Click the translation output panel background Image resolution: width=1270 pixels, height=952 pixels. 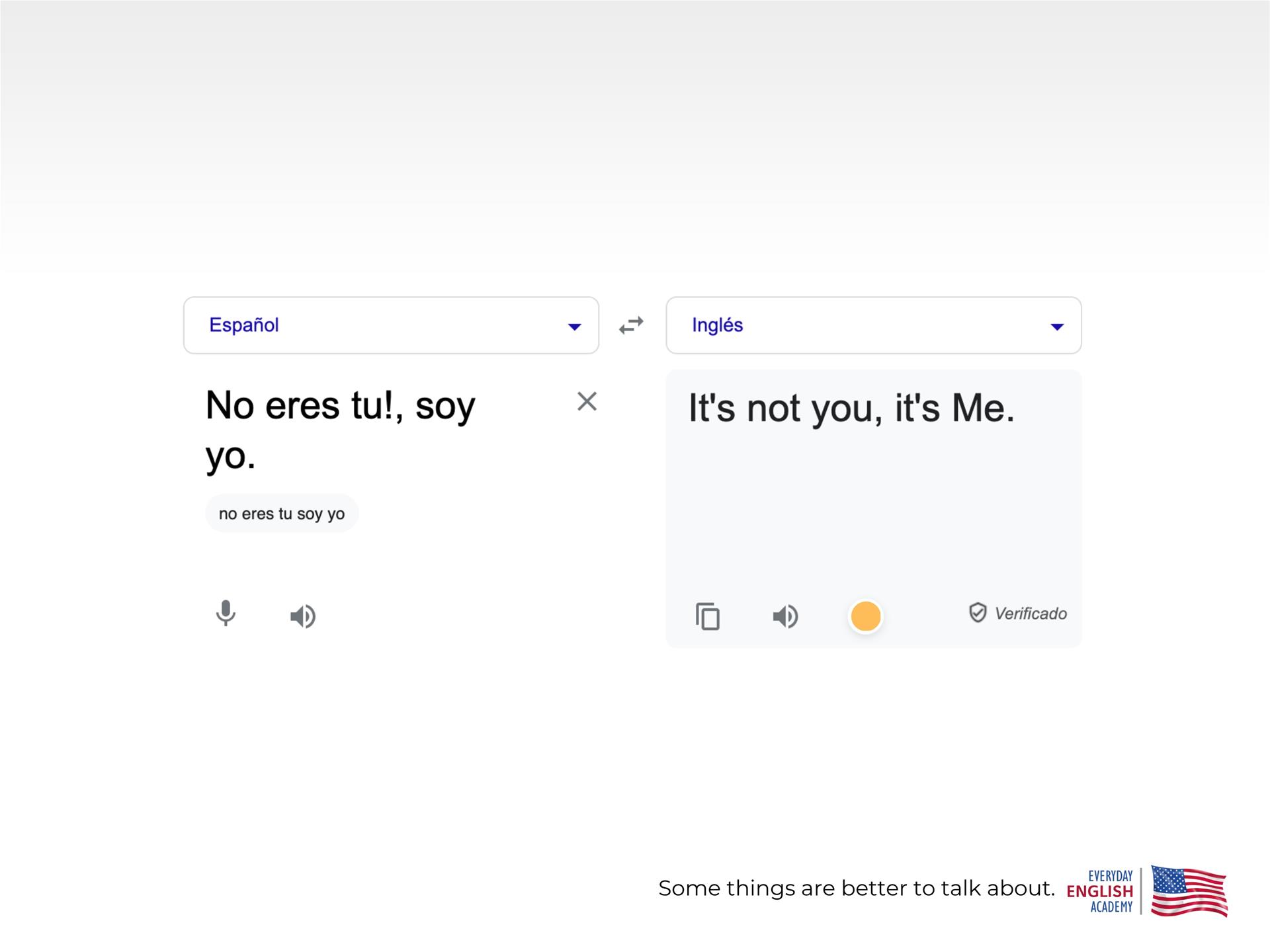tap(873, 516)
